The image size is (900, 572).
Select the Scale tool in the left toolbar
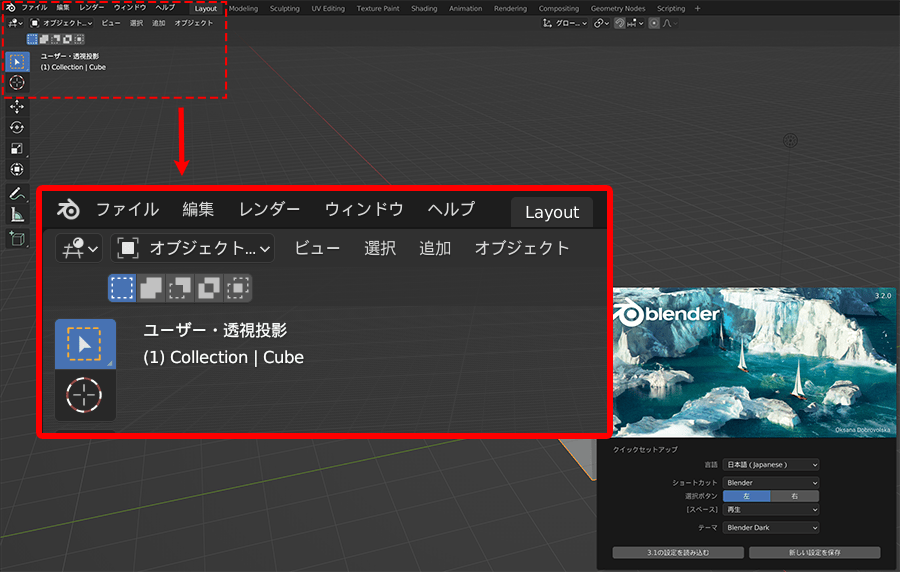click(17, 148)
